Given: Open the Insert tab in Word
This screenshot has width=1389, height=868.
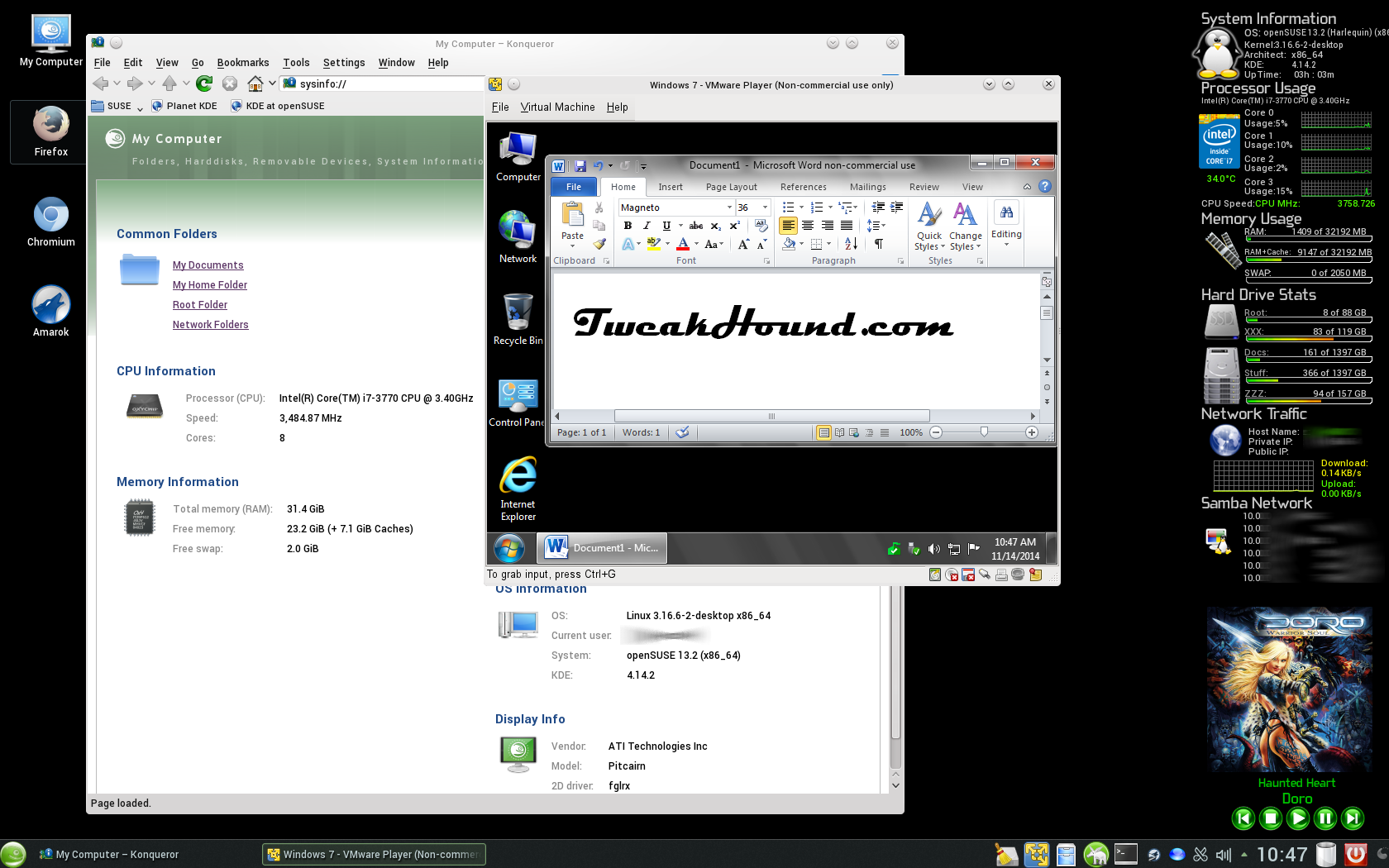Looking at the screenshot, I should tap(671, 188).
